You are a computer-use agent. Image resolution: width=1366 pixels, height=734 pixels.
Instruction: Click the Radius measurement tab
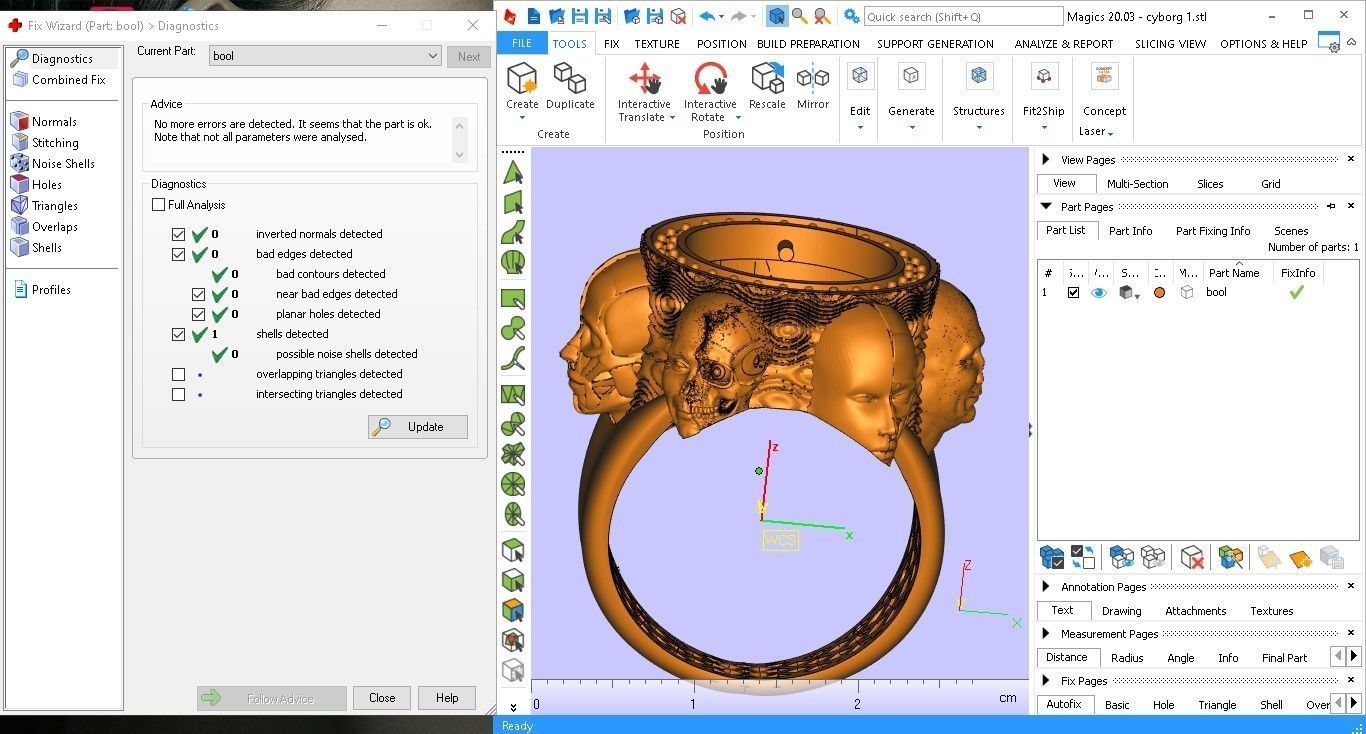[x=1127, y=658]
